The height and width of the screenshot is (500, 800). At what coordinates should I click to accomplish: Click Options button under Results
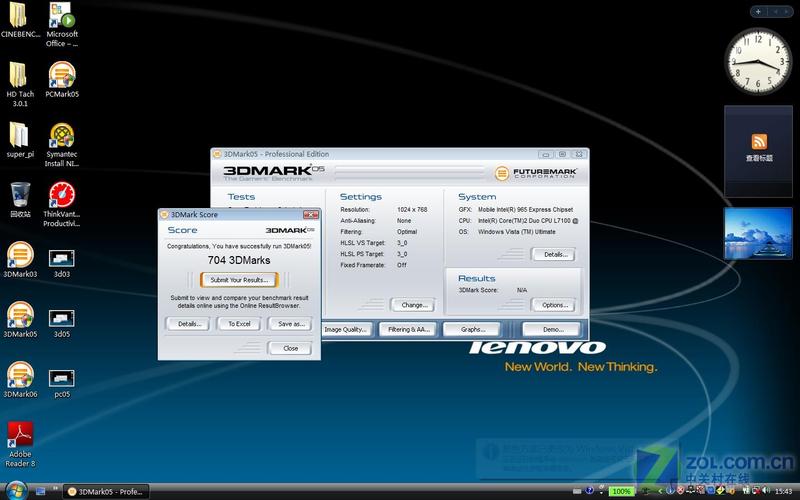(554, 305)
